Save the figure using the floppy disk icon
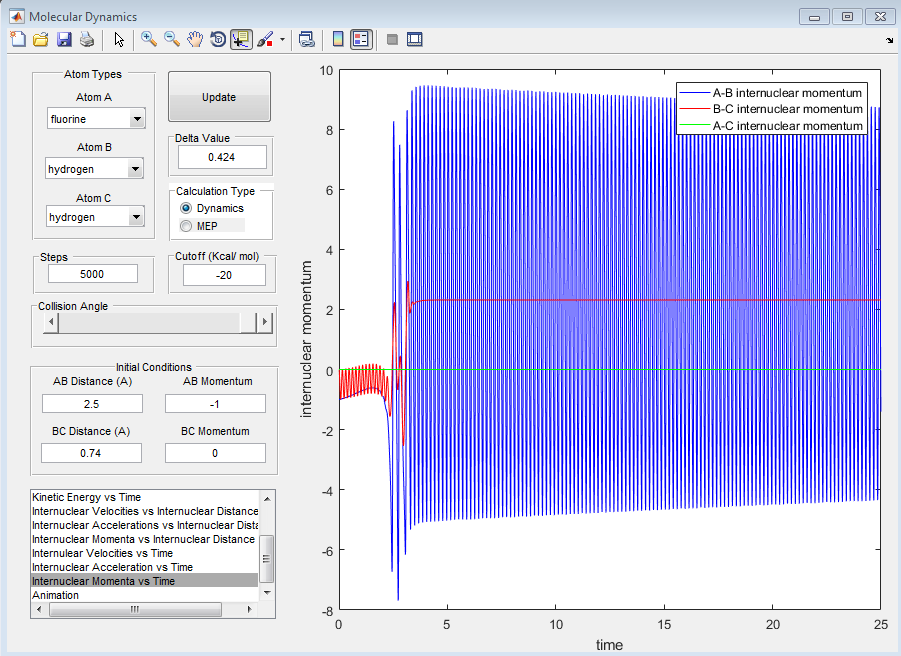 (64, 39)
